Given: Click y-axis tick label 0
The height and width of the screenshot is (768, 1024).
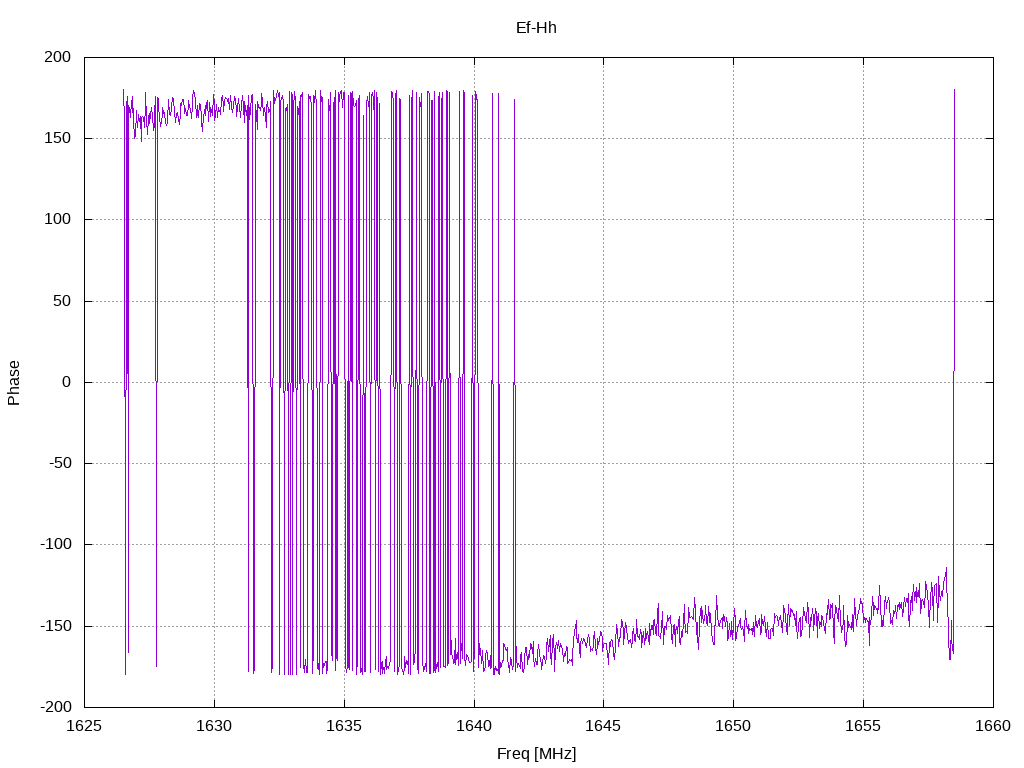Looking at the screenshot, I should point(67,382).
